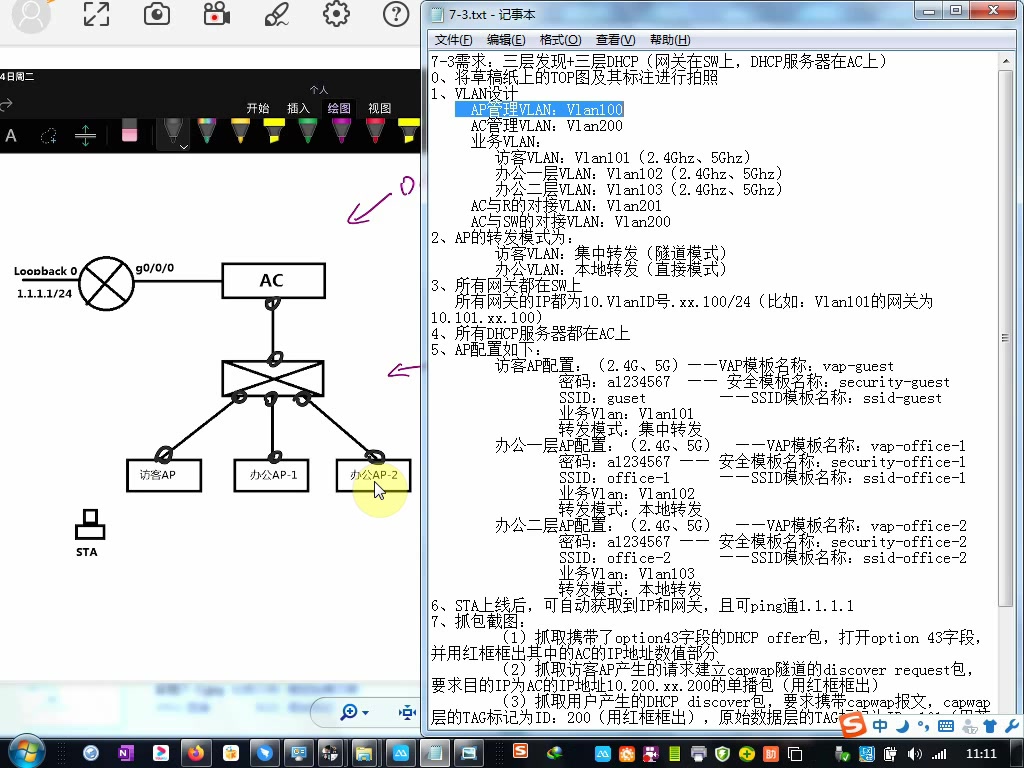Switch to the 视图 tab
The width and height of the screenshot is (1024, 768).
(x=378, y=107)
